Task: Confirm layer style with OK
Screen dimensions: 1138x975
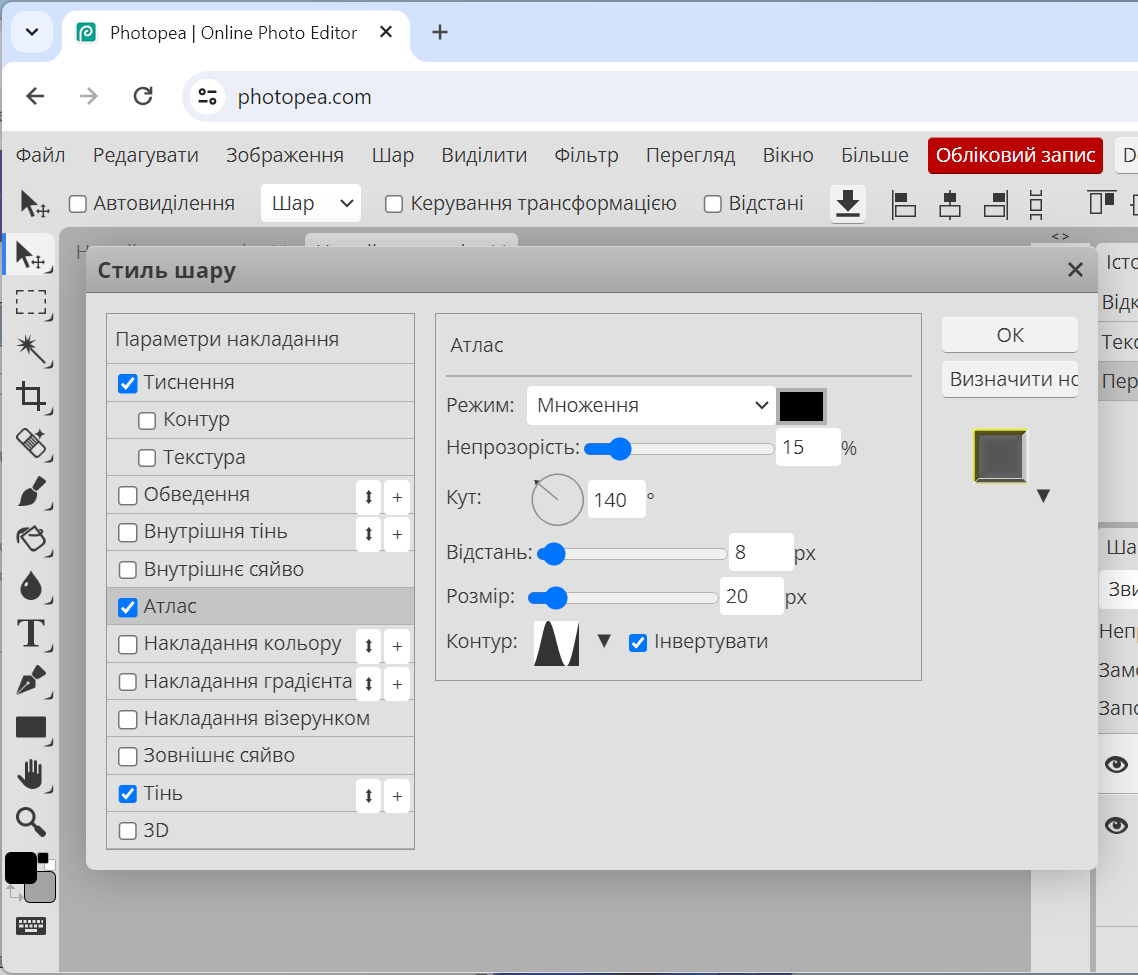Action: (x=1010, y=335)
